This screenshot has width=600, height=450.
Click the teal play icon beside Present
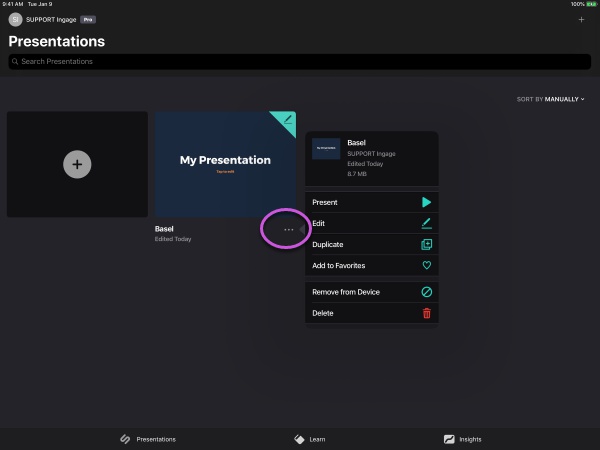426,202
